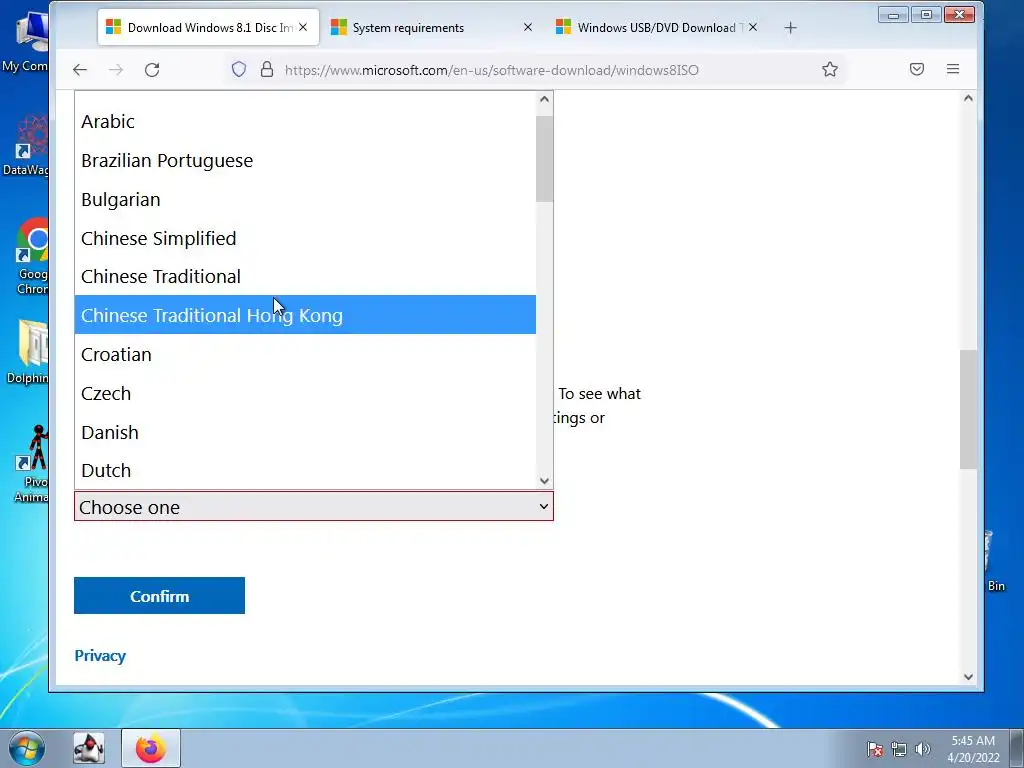
Task: Click the page vertical scrollbar thumb
Action: pos(968,409)
